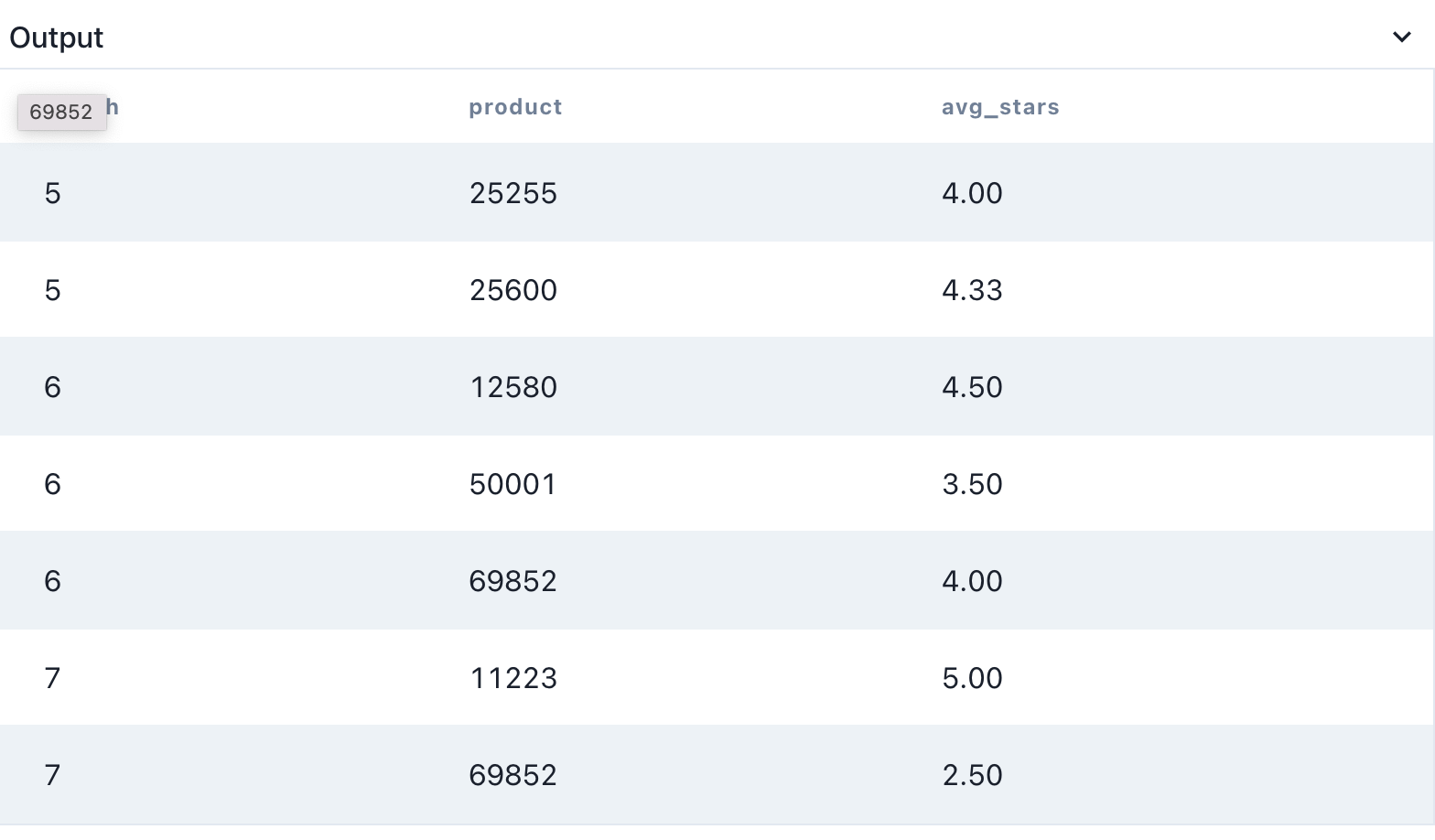
Task: Click the month value in the 11223 row
Action: pyautogui.click(x=52, y=678)
